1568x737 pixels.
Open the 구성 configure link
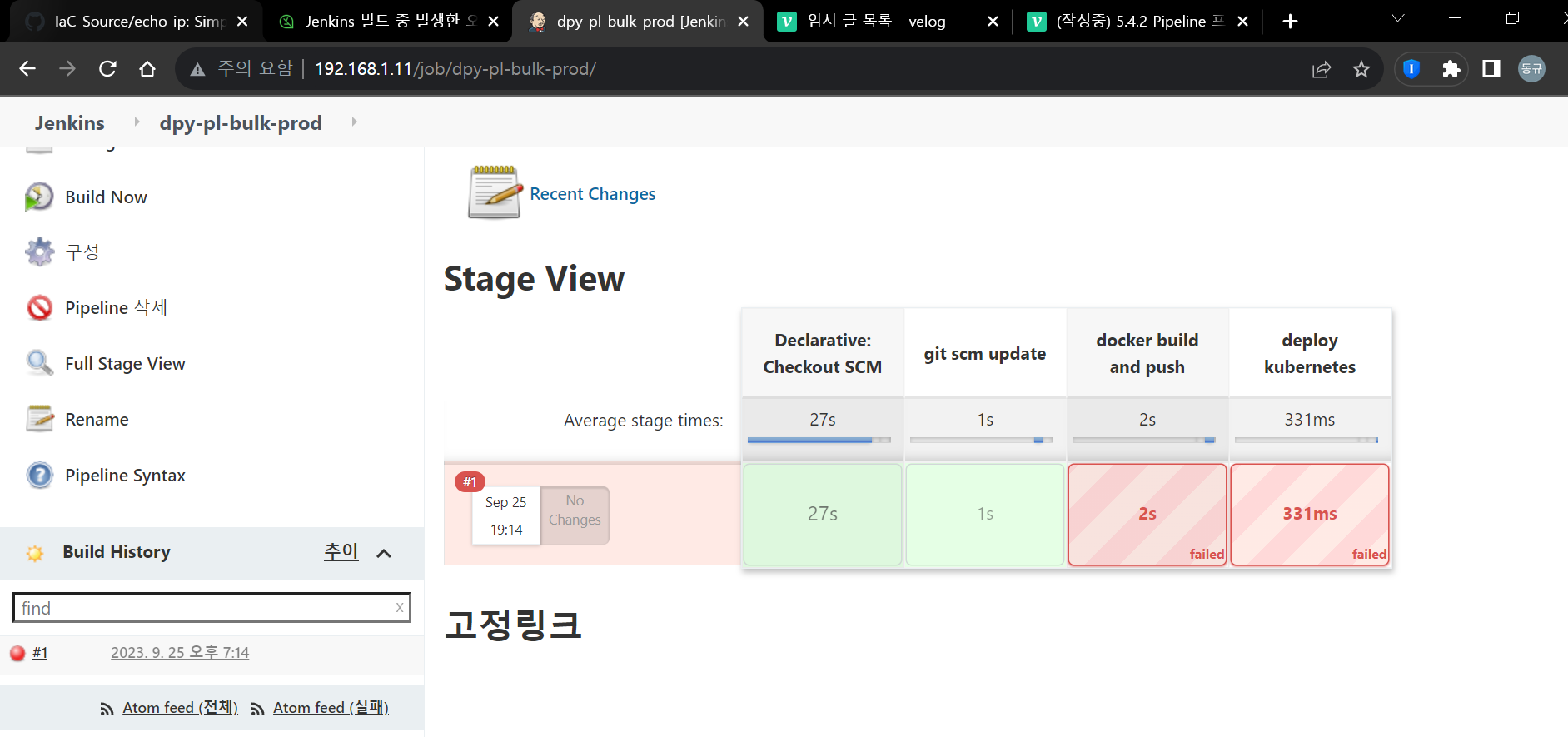(82, 251)
